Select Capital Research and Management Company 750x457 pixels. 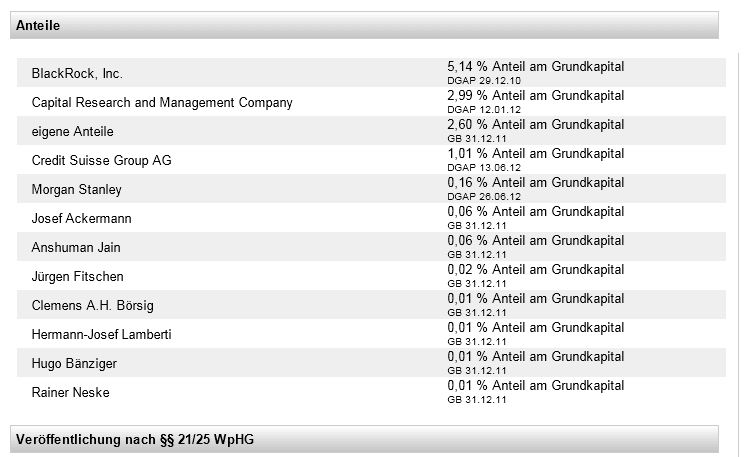coord(162,102)
